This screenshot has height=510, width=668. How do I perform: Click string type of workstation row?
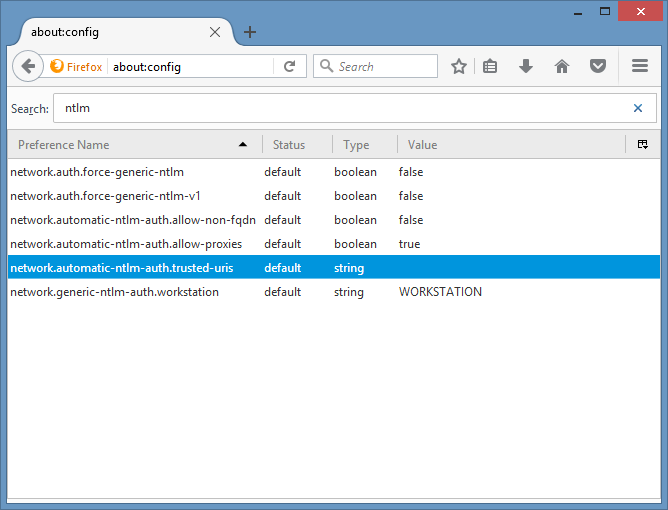click(349, 292)
